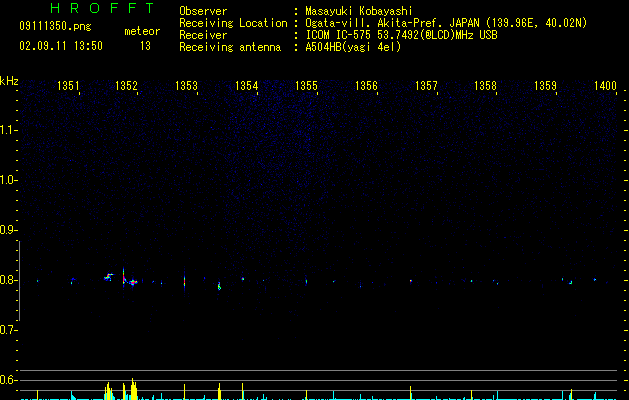Click the gray vertical range bar at left

point(20,280)
